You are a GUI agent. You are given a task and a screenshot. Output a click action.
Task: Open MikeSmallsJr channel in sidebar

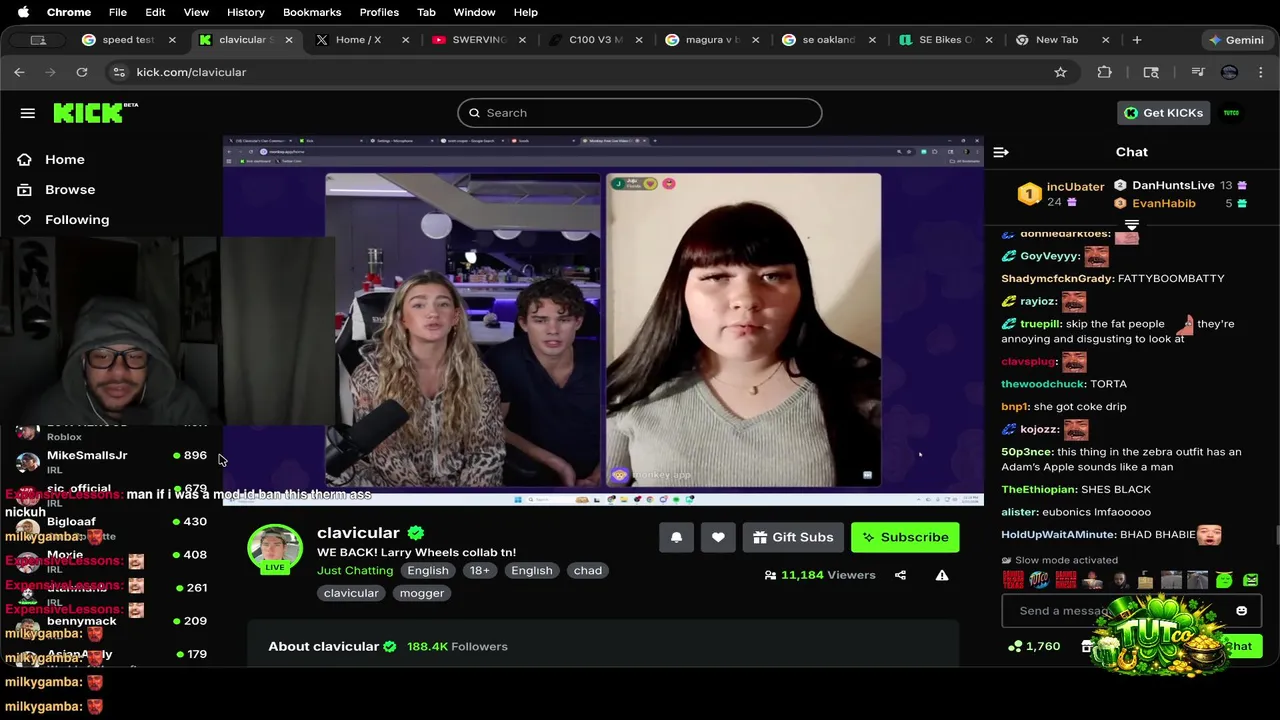pyautogui.click(x=110, y=462)
